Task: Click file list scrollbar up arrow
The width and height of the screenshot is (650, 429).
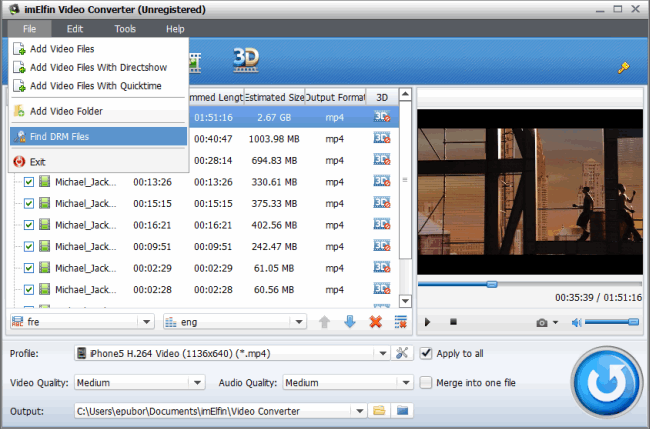Action: [405, 94]
